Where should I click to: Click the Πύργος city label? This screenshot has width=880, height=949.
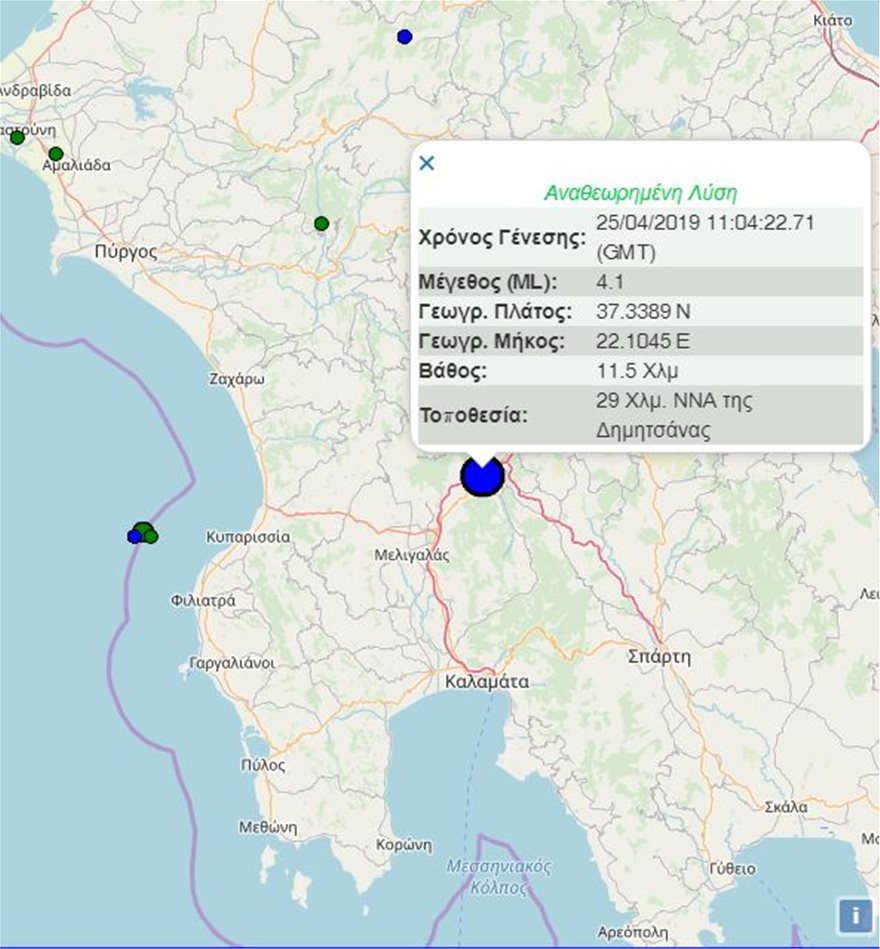125,252
